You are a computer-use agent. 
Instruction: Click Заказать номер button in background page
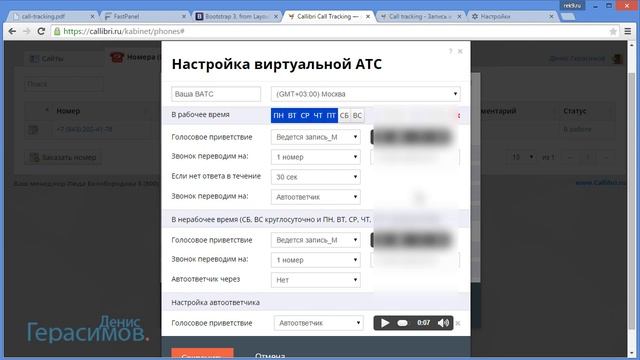[63, 157]
